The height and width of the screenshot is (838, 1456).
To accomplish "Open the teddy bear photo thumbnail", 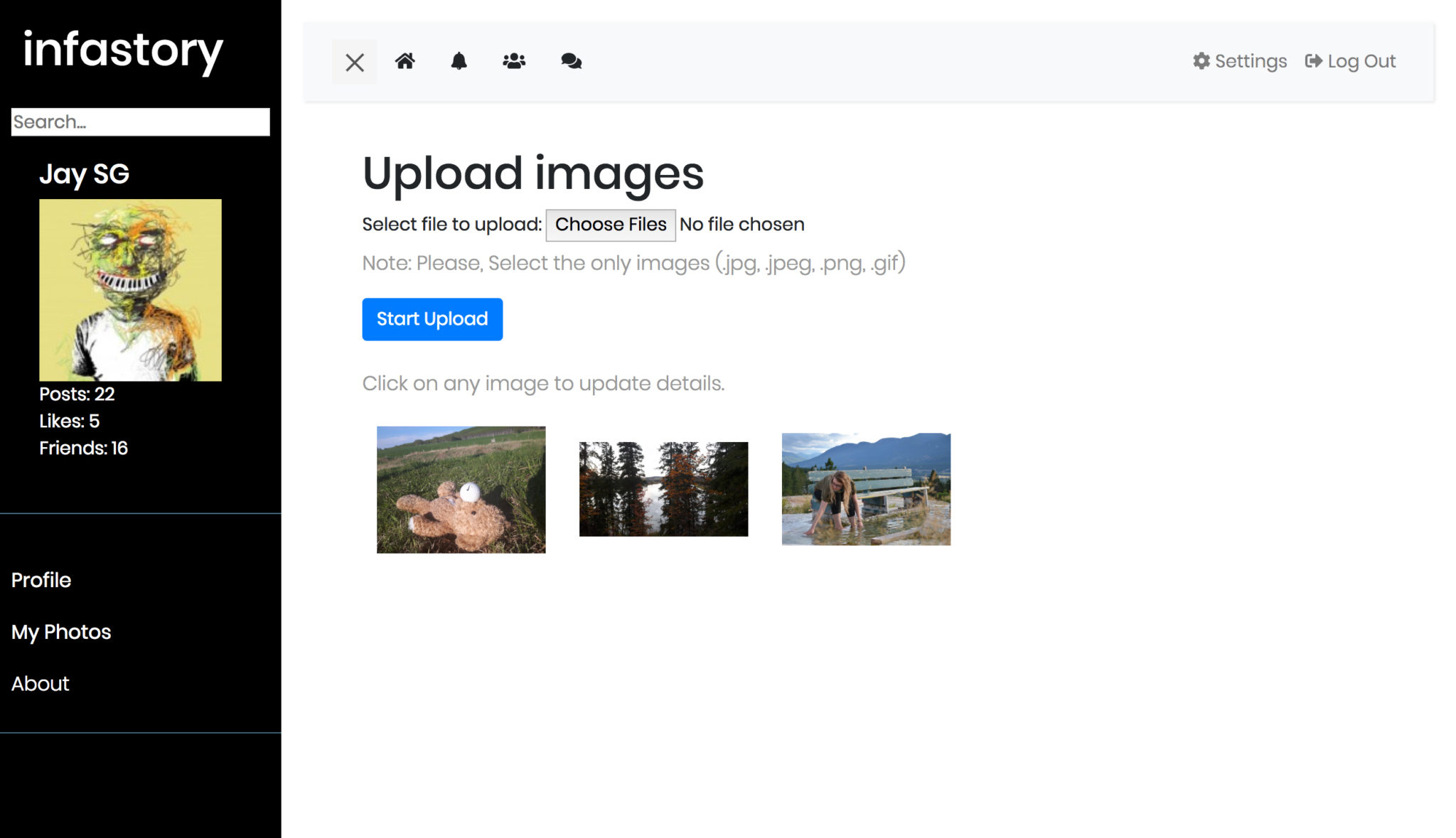I will [x=461, y=490].
